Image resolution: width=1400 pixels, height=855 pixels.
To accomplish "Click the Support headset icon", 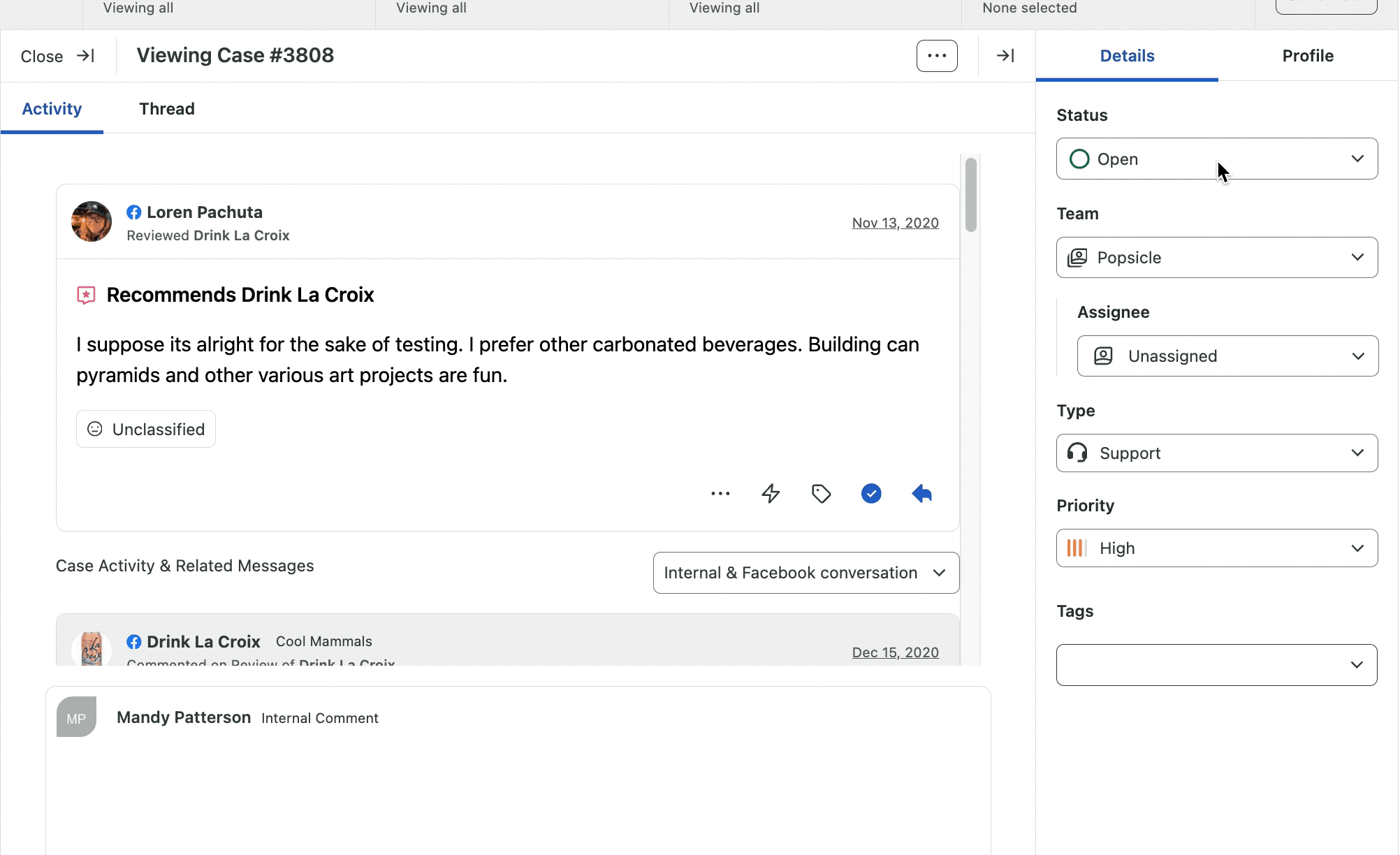I will tap(1077, 453).
